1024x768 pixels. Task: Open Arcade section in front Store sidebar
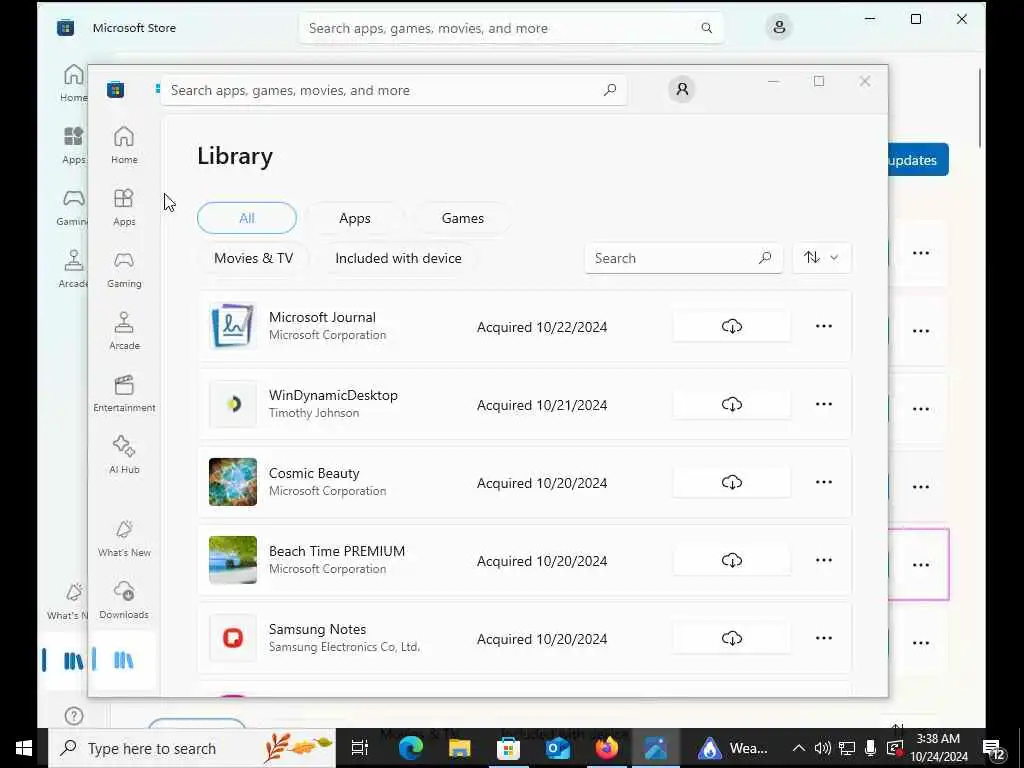point(124,331)
